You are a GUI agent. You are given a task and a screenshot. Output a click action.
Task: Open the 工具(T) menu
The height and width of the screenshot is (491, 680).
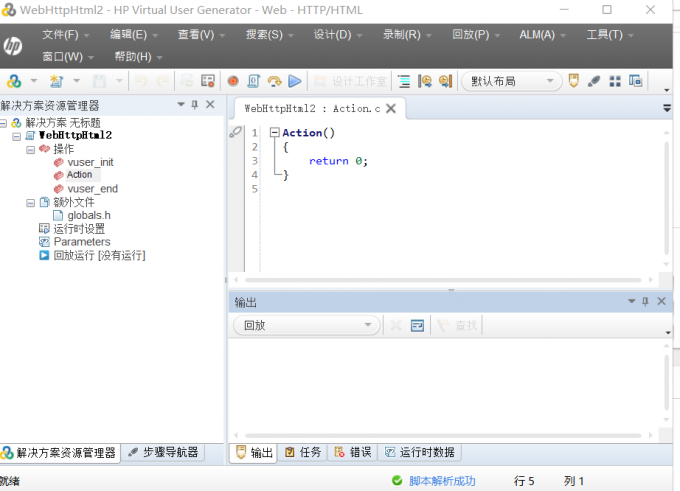tap(609, 34)
